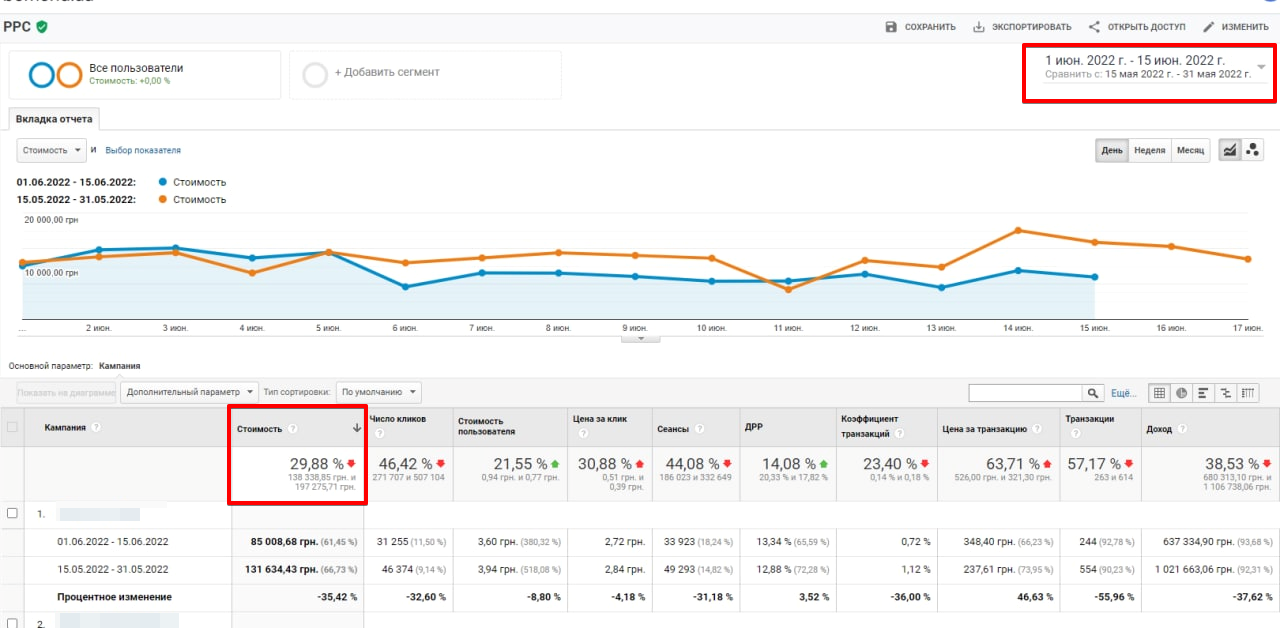
Task: Click the Выбор показателя link
Action: (143, 150)
